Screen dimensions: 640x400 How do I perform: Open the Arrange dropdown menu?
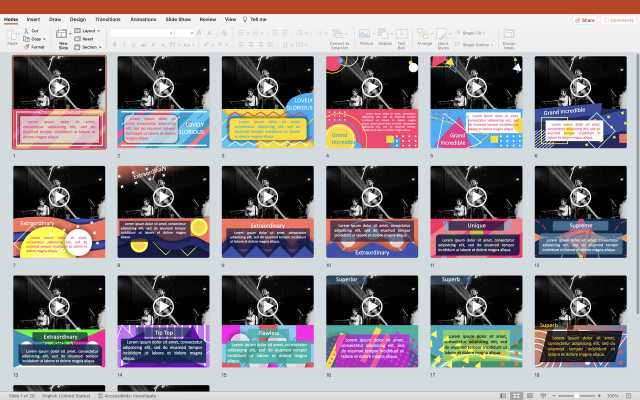click(425, 36)
